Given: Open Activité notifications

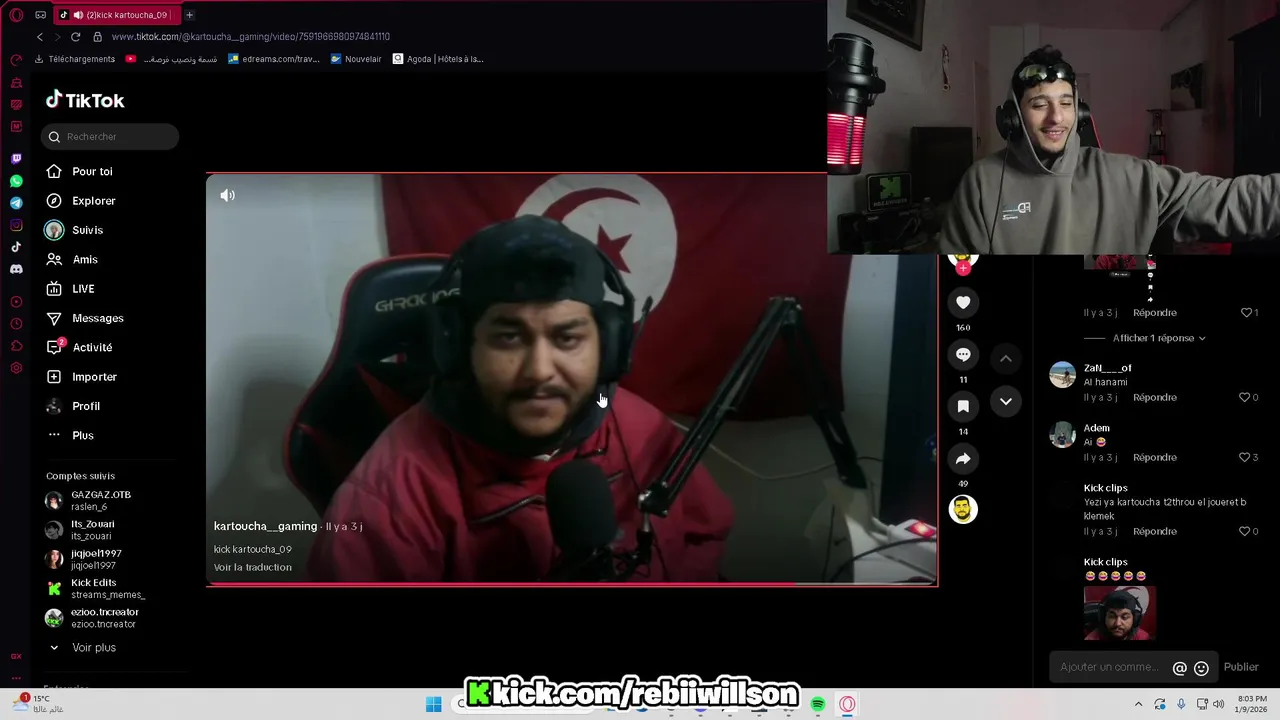Looking at the screenshot, I should [x=79, y=347].
